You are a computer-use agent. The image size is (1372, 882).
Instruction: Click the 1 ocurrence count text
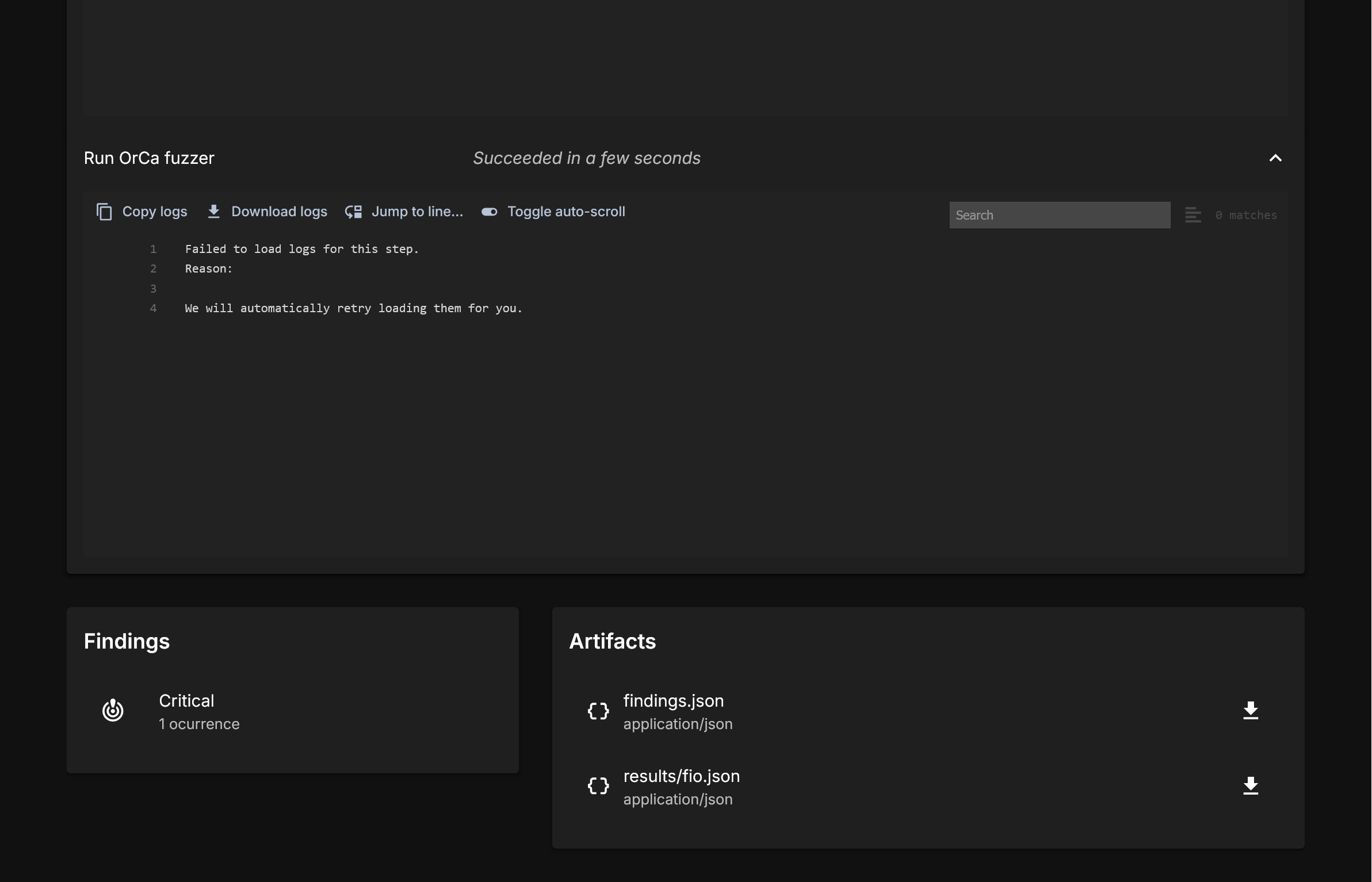coord(199,724)
